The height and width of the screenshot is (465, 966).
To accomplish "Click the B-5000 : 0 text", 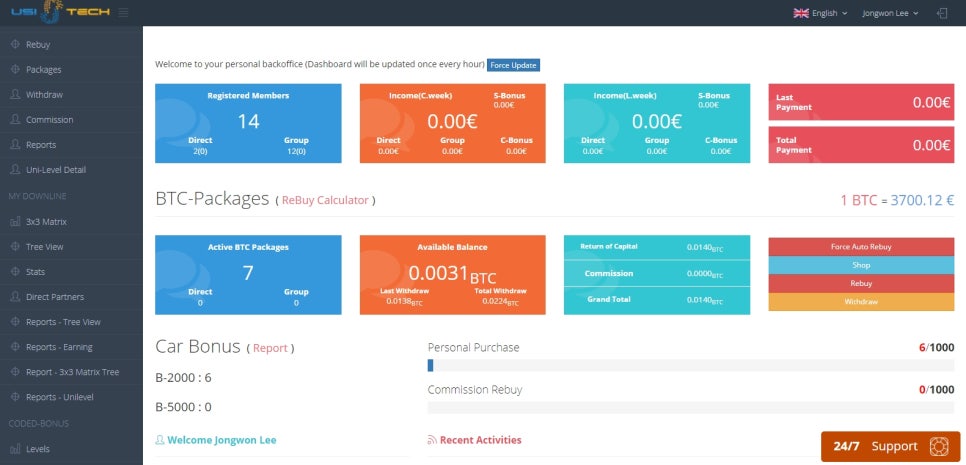I will click(x=184, y=407).
